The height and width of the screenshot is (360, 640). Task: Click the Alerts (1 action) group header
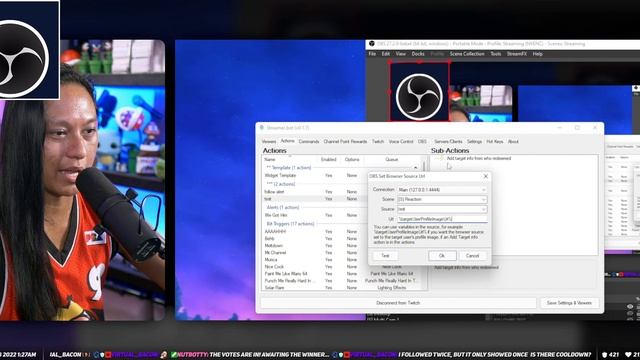(283, 207)
